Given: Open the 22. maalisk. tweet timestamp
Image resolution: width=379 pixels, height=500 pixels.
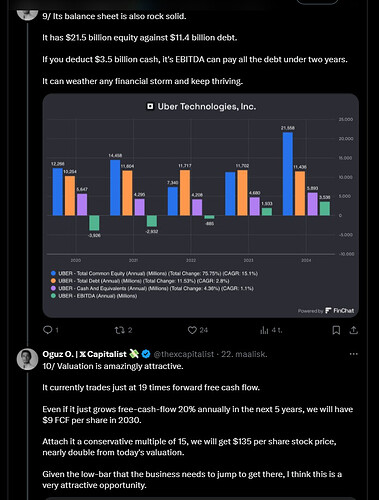Looking at the screenshot, I should tap(244, 354).
